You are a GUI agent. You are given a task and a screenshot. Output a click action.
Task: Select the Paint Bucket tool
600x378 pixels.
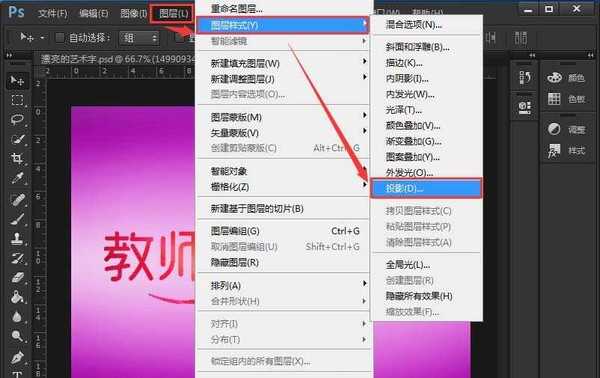17,297
